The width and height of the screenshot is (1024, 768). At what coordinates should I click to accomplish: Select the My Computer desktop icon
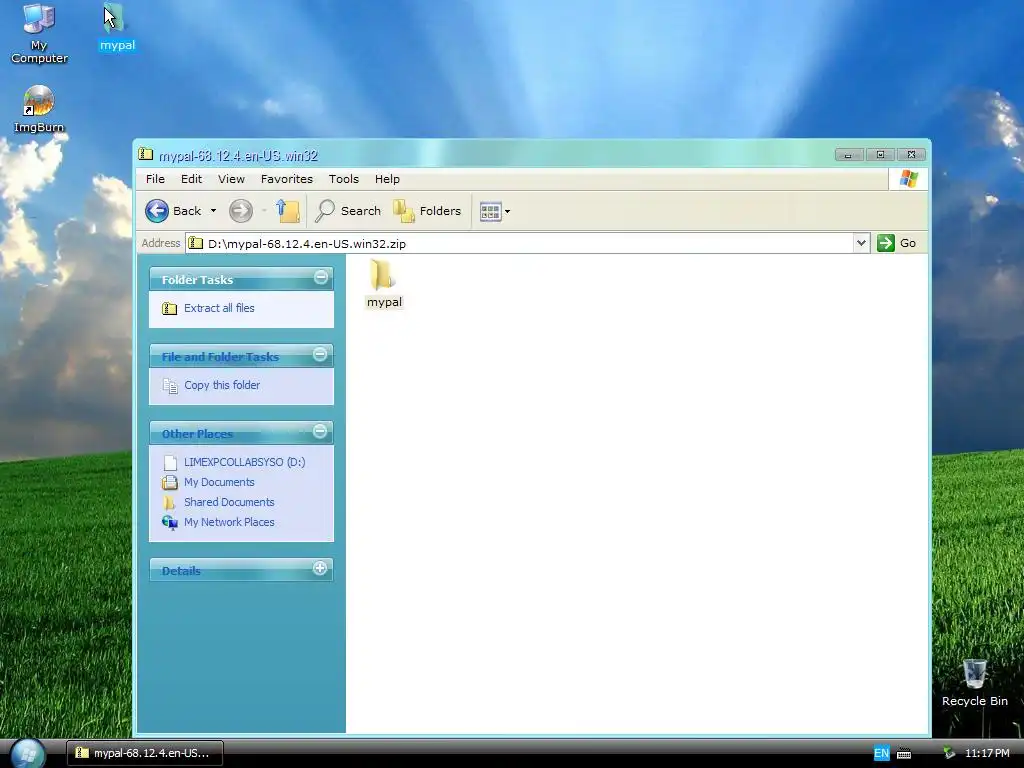coord(39,33)
